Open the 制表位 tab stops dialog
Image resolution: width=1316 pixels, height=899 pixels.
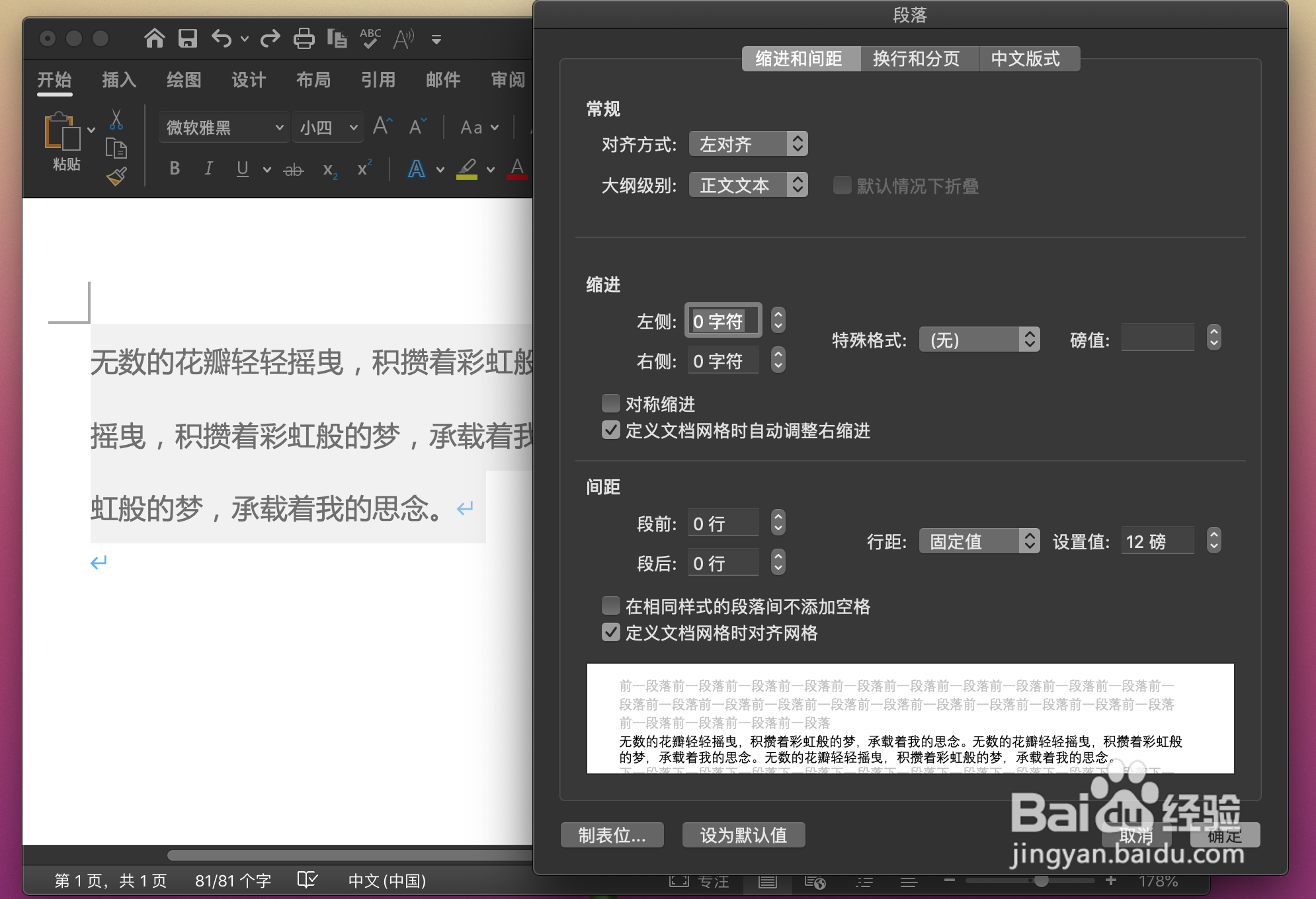pyautogui.click(x=612, y=834)
